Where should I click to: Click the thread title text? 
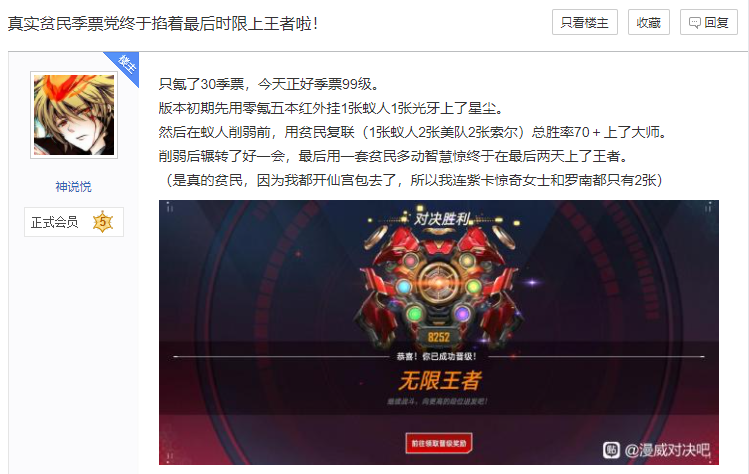coord(163,23)
